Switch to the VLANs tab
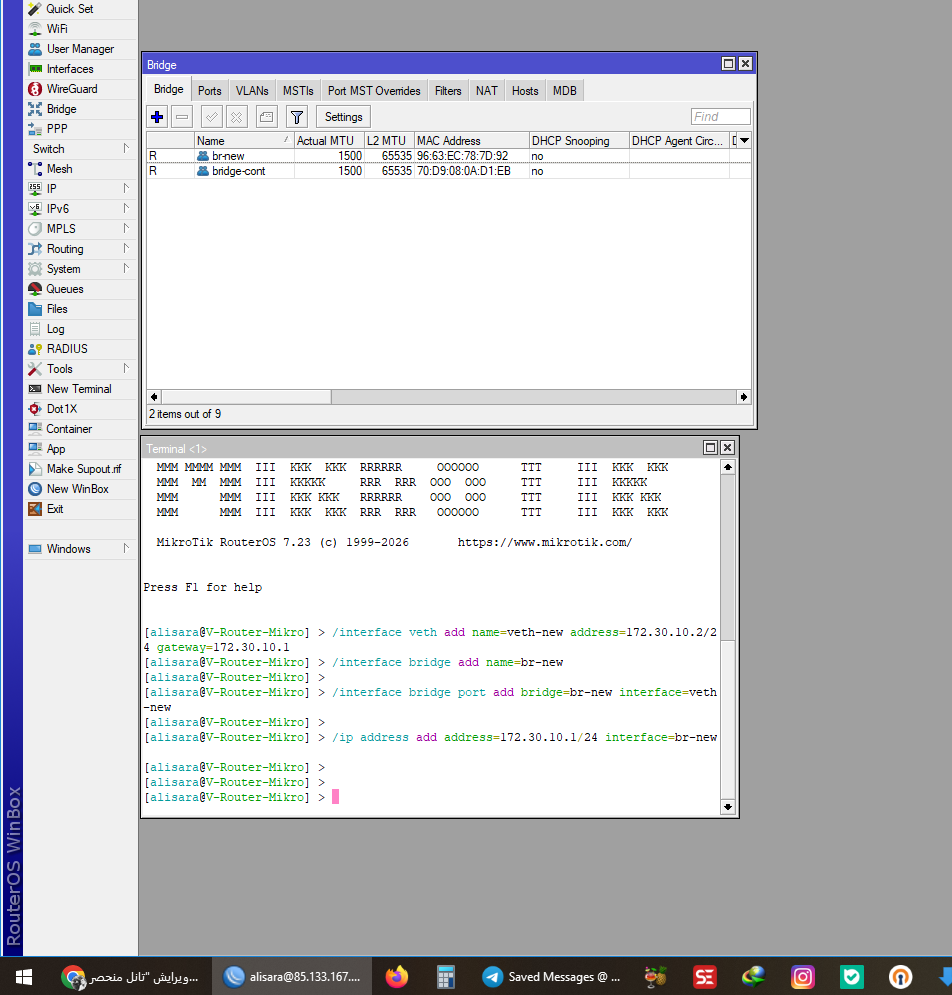 click(252, 91)
